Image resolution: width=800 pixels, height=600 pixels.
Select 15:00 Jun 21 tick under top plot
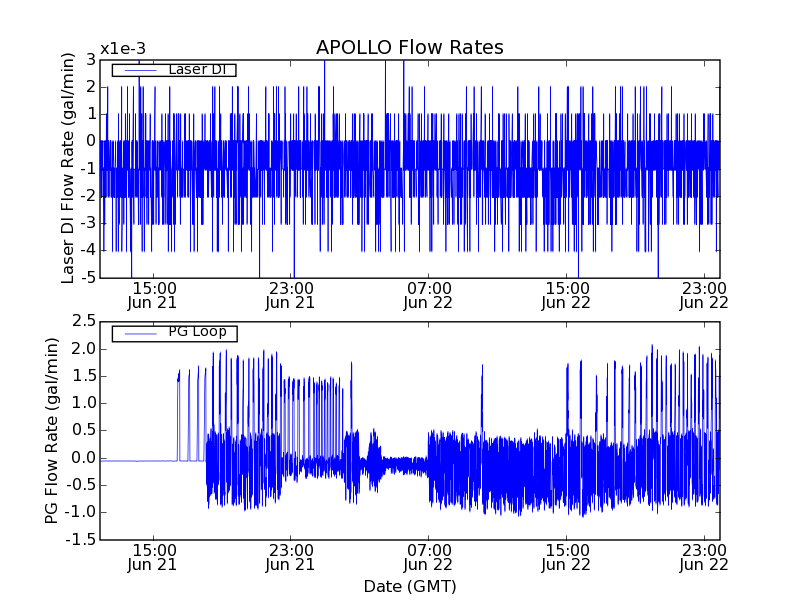pyautogui.click(x=153, y=295)
